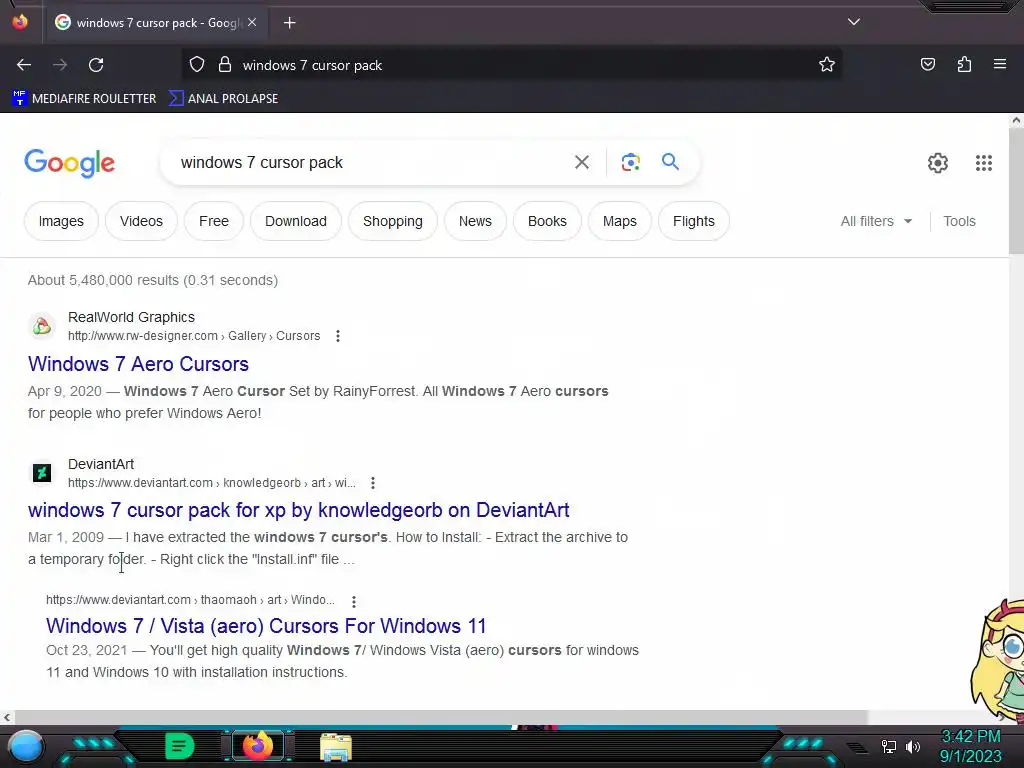Open the network tray icon
Image resolution: width=1024 pixels, height=768 pixels.
tap(889, 746)
